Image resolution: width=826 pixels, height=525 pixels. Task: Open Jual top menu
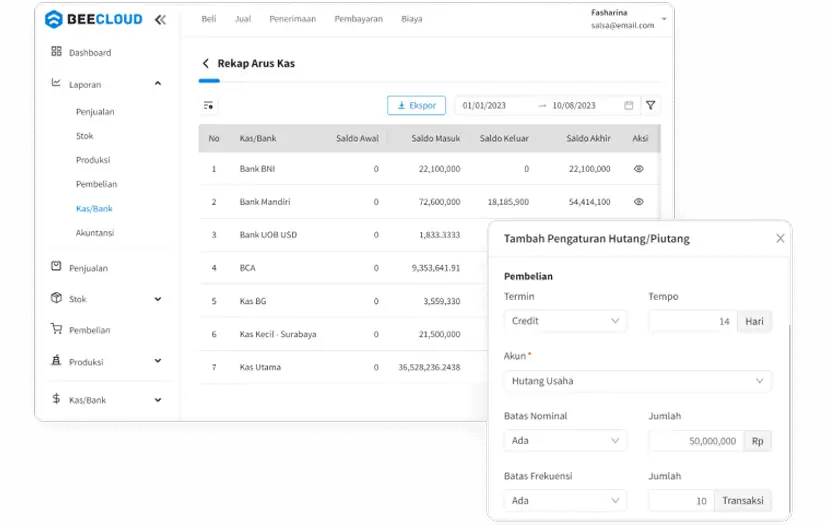point(243,19)
